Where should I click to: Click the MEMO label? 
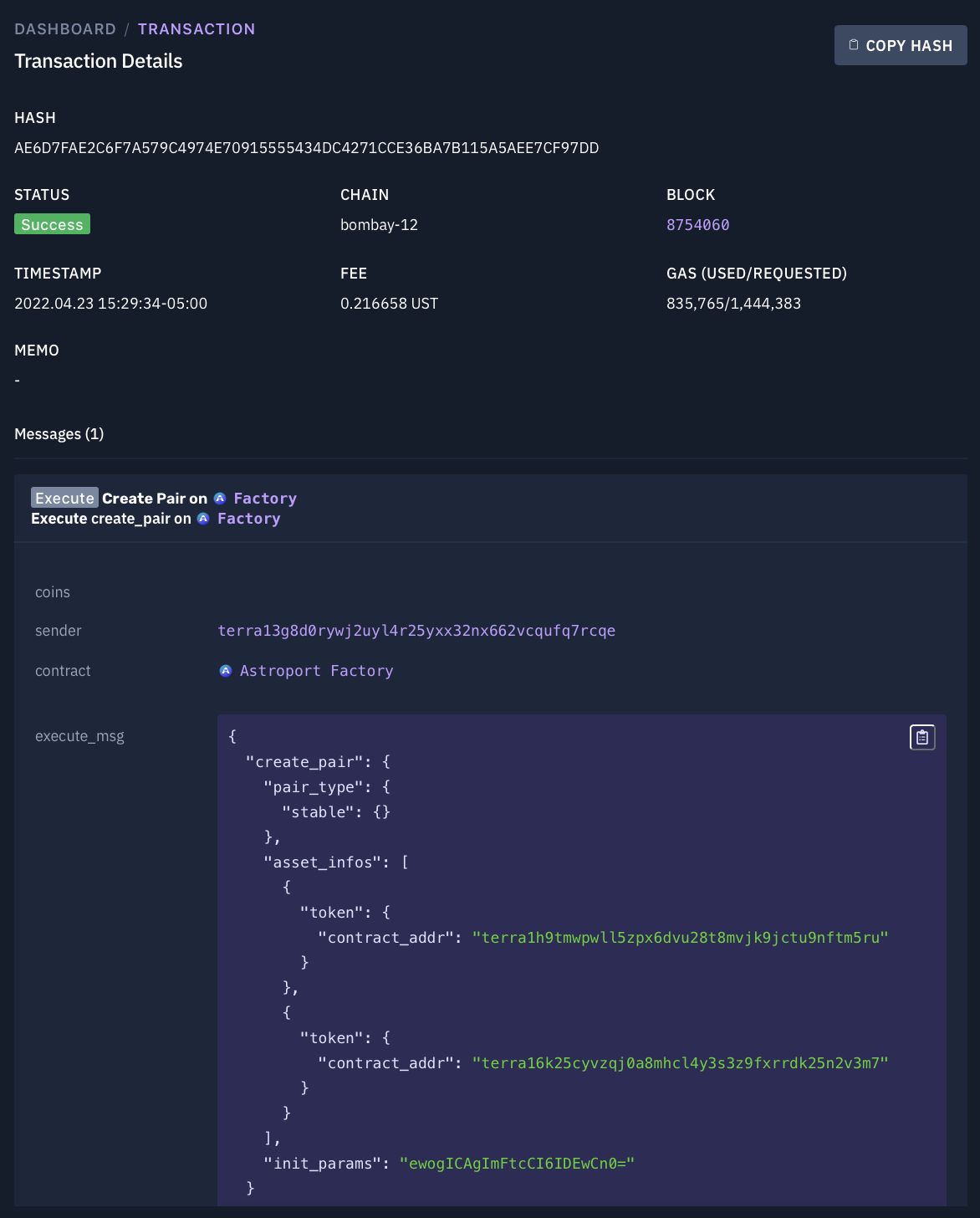[37, 351]
